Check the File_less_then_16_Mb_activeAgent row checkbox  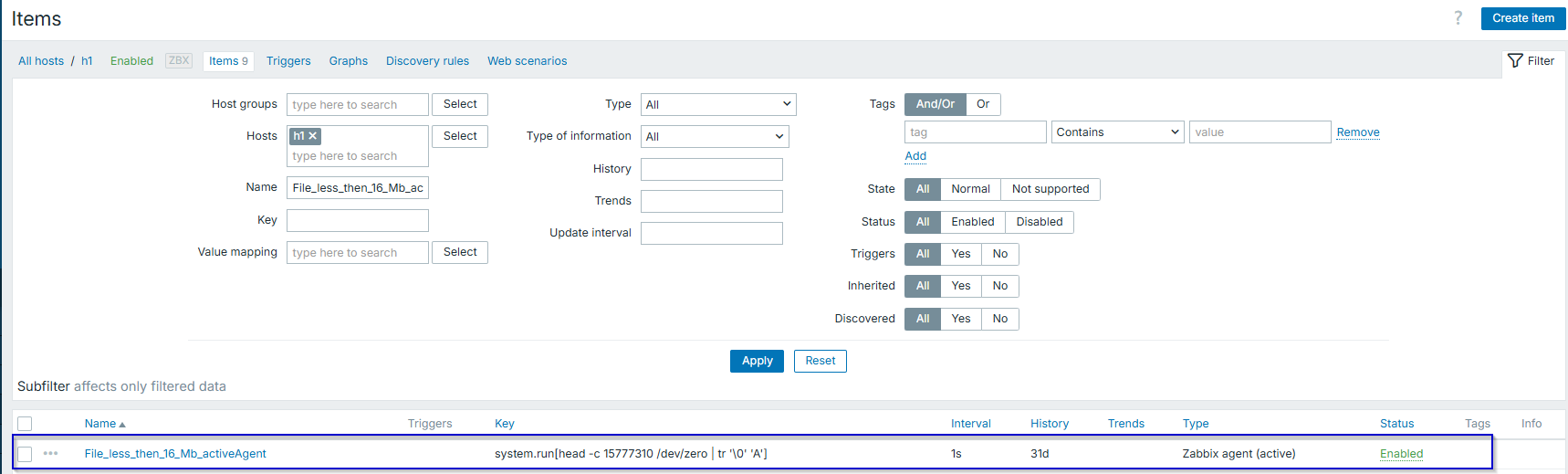click(25, 454)
